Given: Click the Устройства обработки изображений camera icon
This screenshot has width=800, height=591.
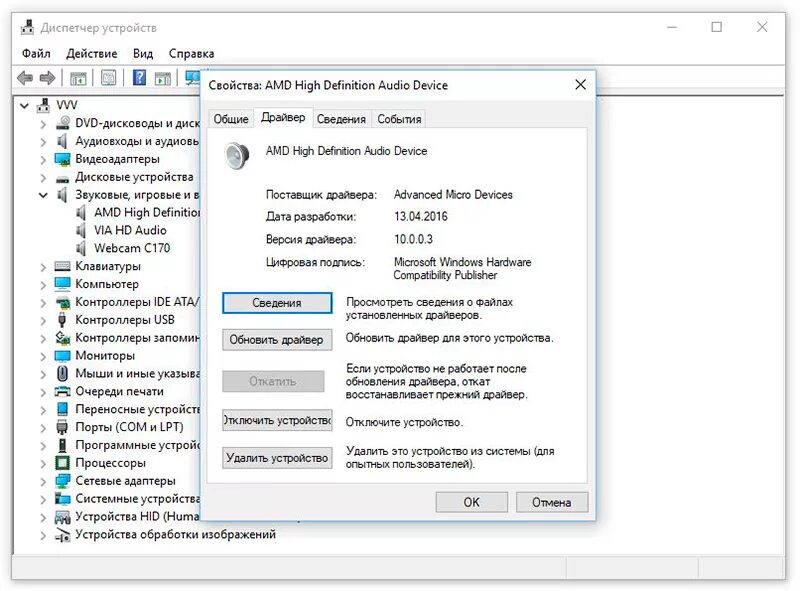Looking at the screenshot, I should [62, 535].
